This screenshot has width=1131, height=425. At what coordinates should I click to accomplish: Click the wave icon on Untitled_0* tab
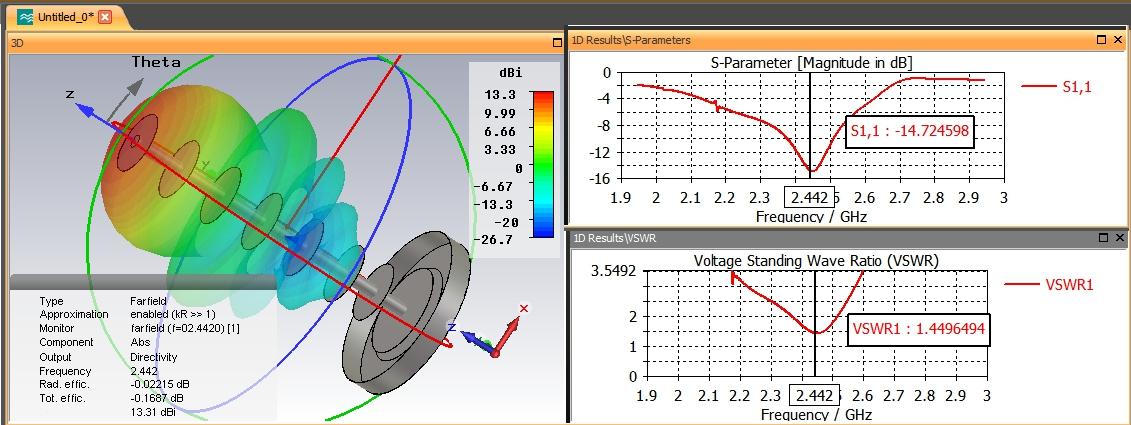click(25, 17)
